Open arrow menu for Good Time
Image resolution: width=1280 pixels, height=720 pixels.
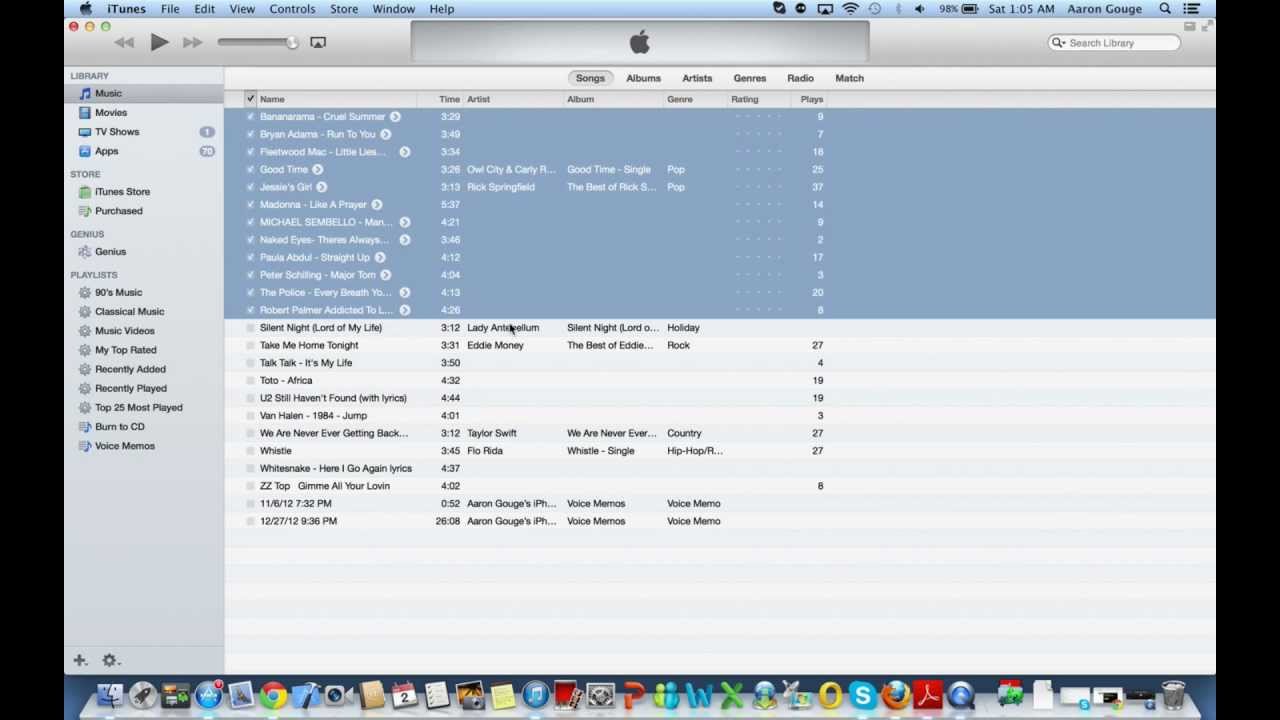(x=318, y=169)
